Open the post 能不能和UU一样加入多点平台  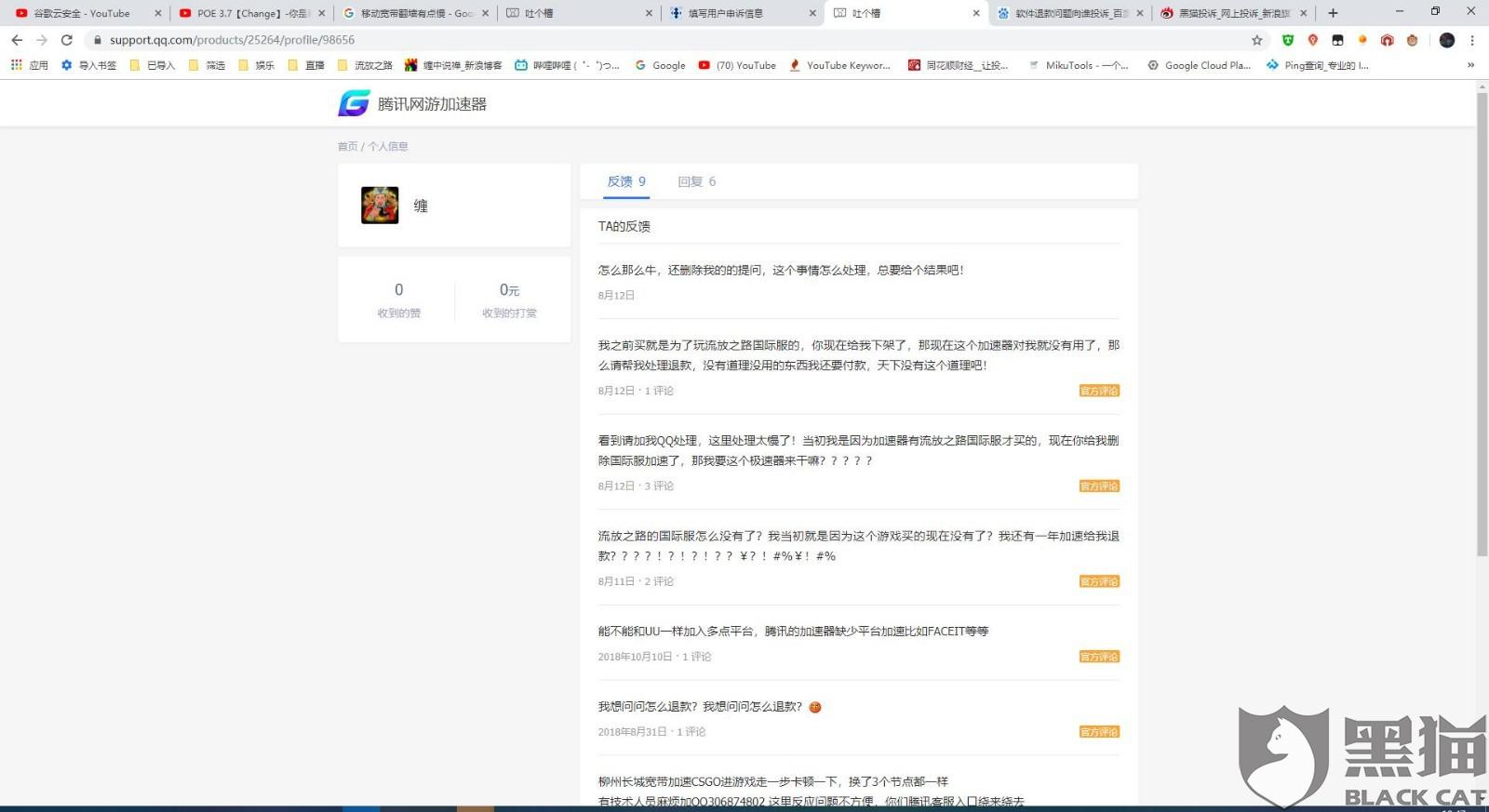[793, 631]
